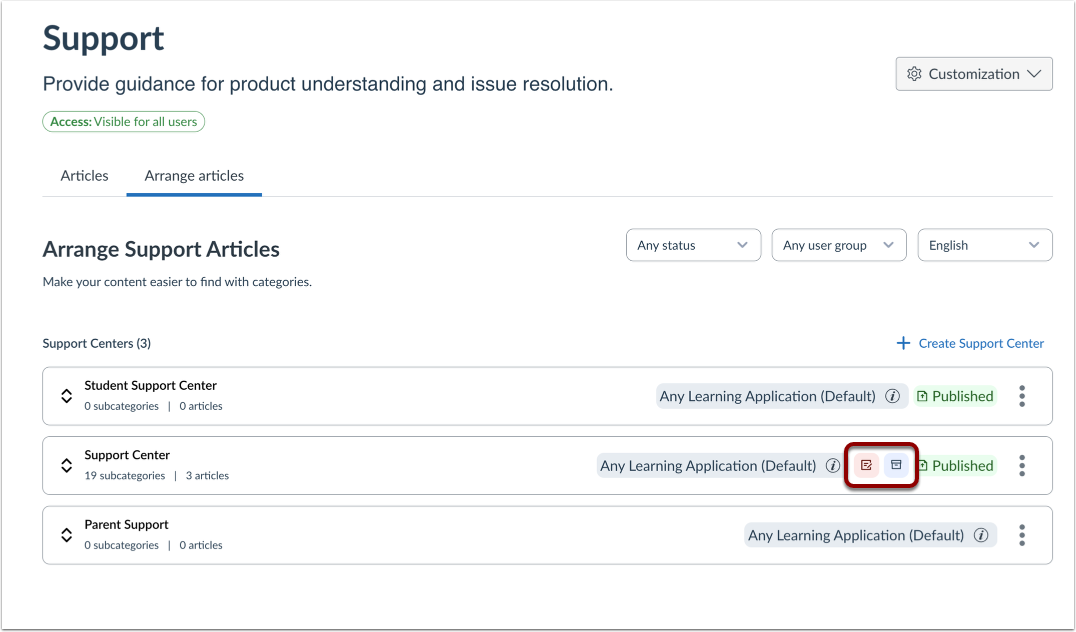Open the English language dropdown

tap(984, 245)
